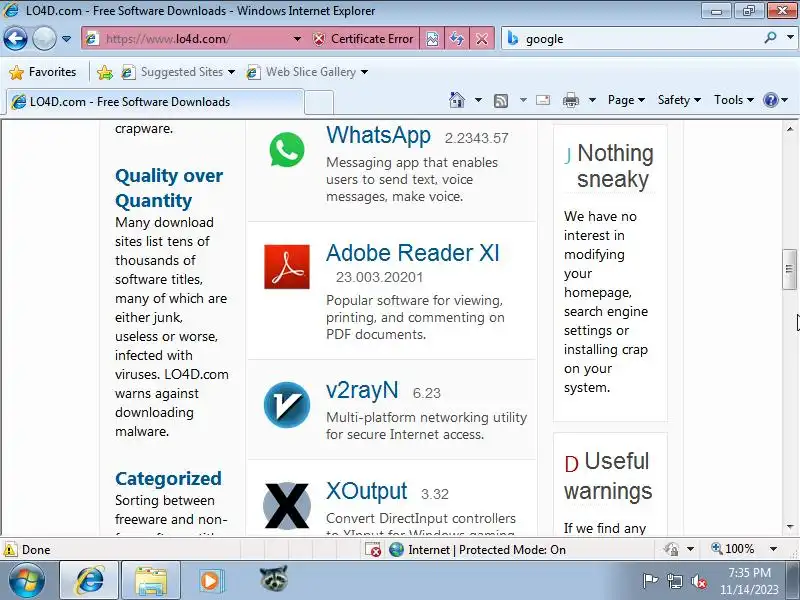800x600 pixels.
Task: Expand the zoom level dropdown arrow
Action: click(x=773, y=549)
